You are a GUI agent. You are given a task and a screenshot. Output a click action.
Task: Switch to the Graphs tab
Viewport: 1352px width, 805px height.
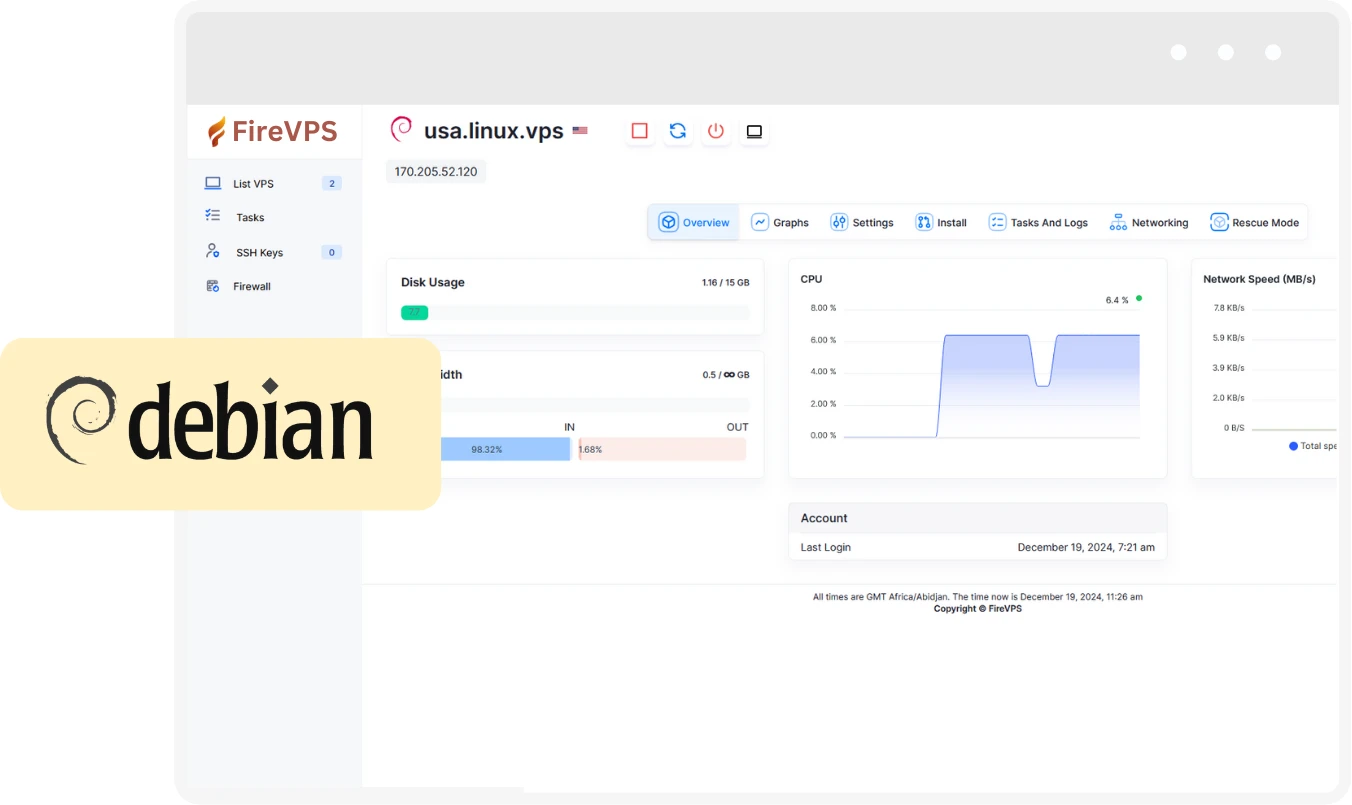click(780, 222)
